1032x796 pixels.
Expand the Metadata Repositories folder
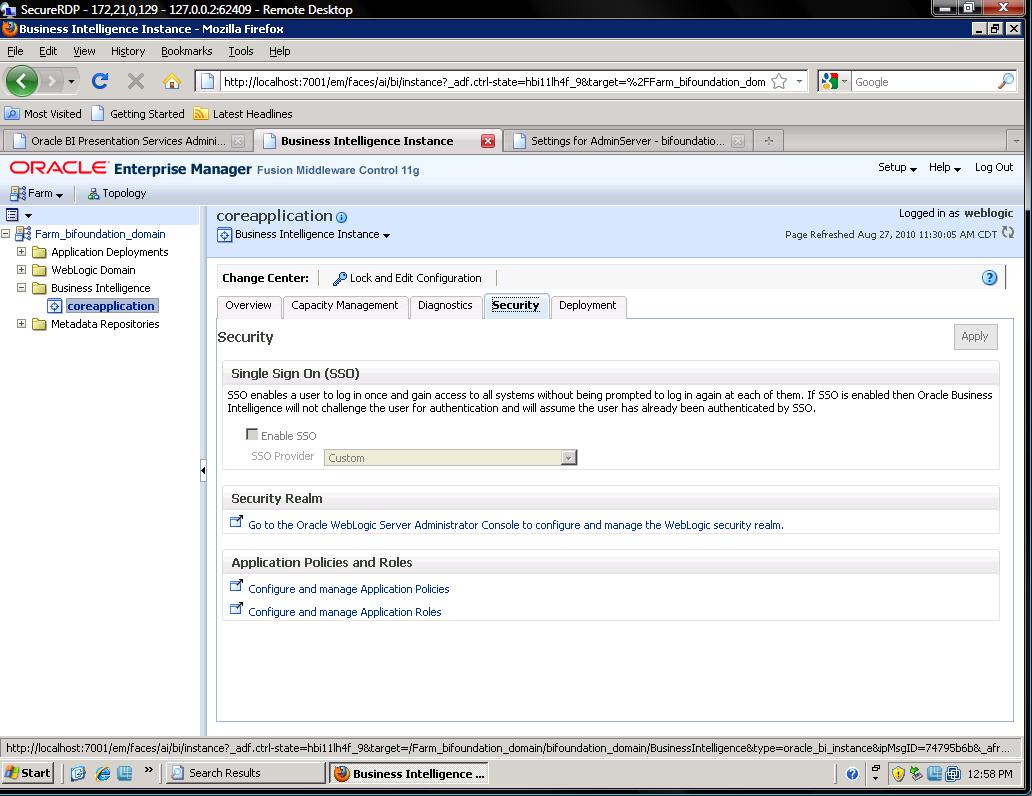click(x=21, y=323)
